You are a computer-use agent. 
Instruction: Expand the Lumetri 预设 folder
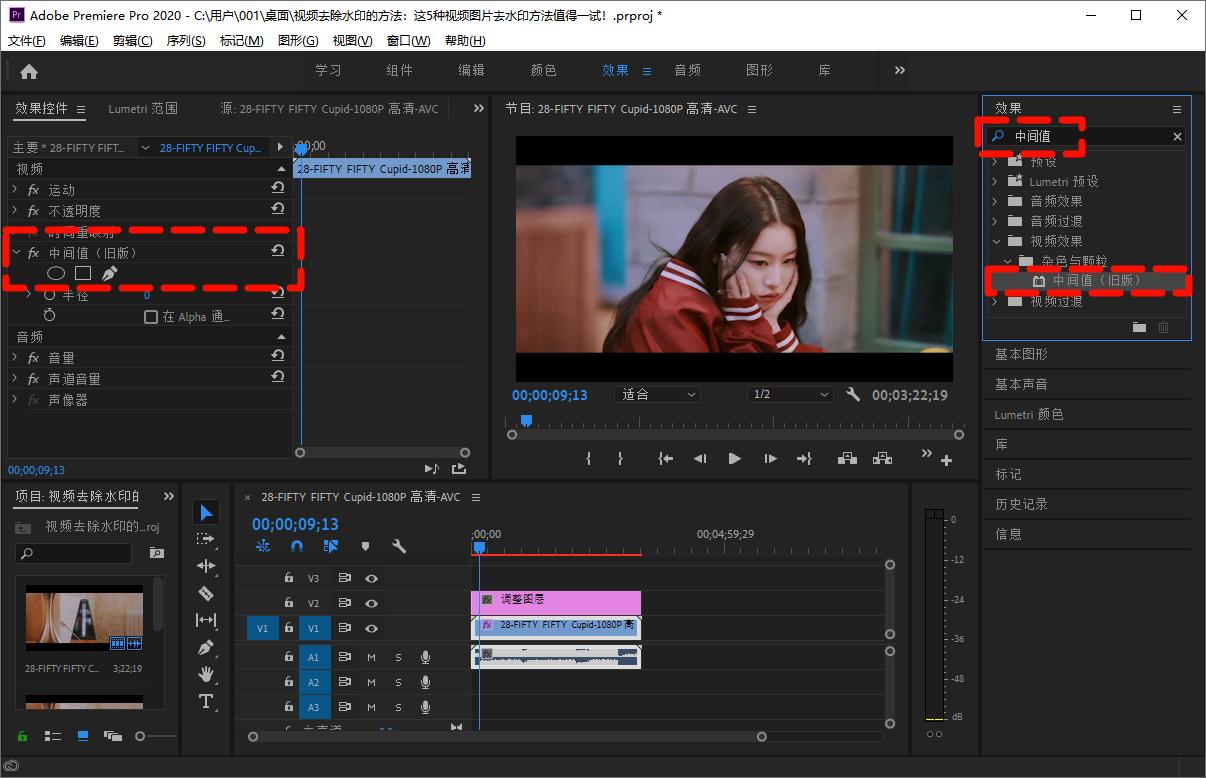[995, 182]
